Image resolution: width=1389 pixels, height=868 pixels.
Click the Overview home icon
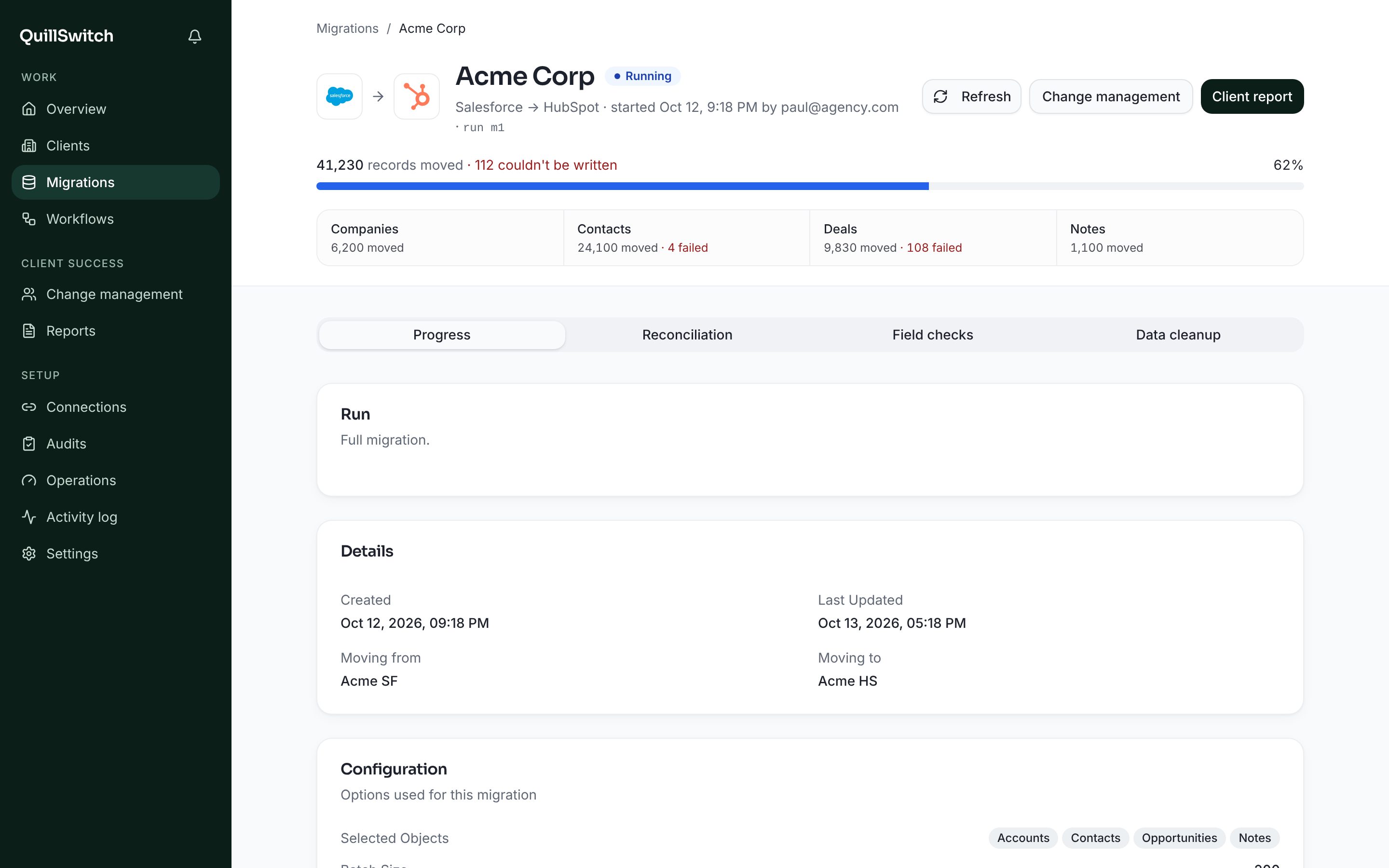[29, 109]
